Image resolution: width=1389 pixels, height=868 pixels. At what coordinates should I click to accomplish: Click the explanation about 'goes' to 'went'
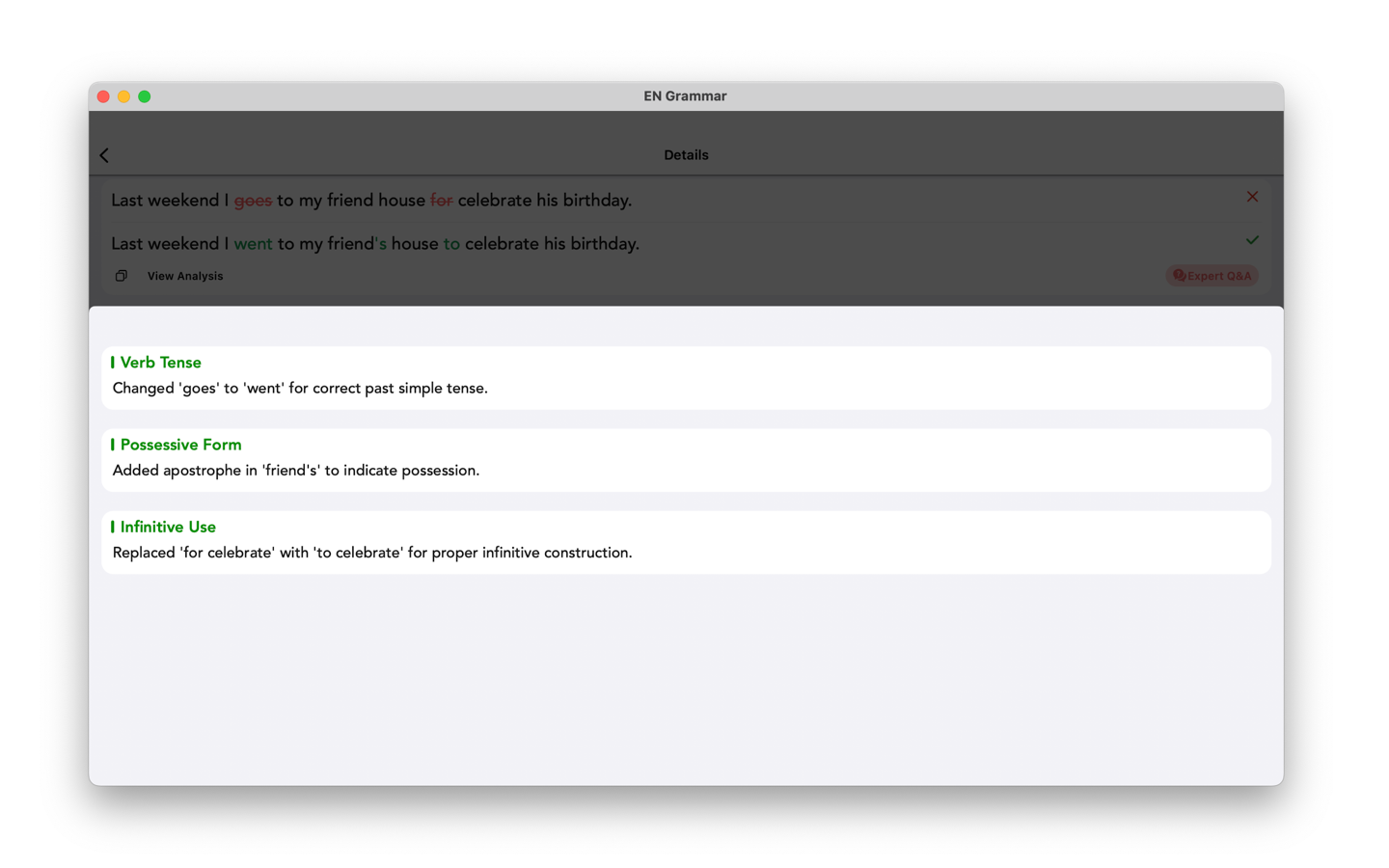(x=300, y=389)
